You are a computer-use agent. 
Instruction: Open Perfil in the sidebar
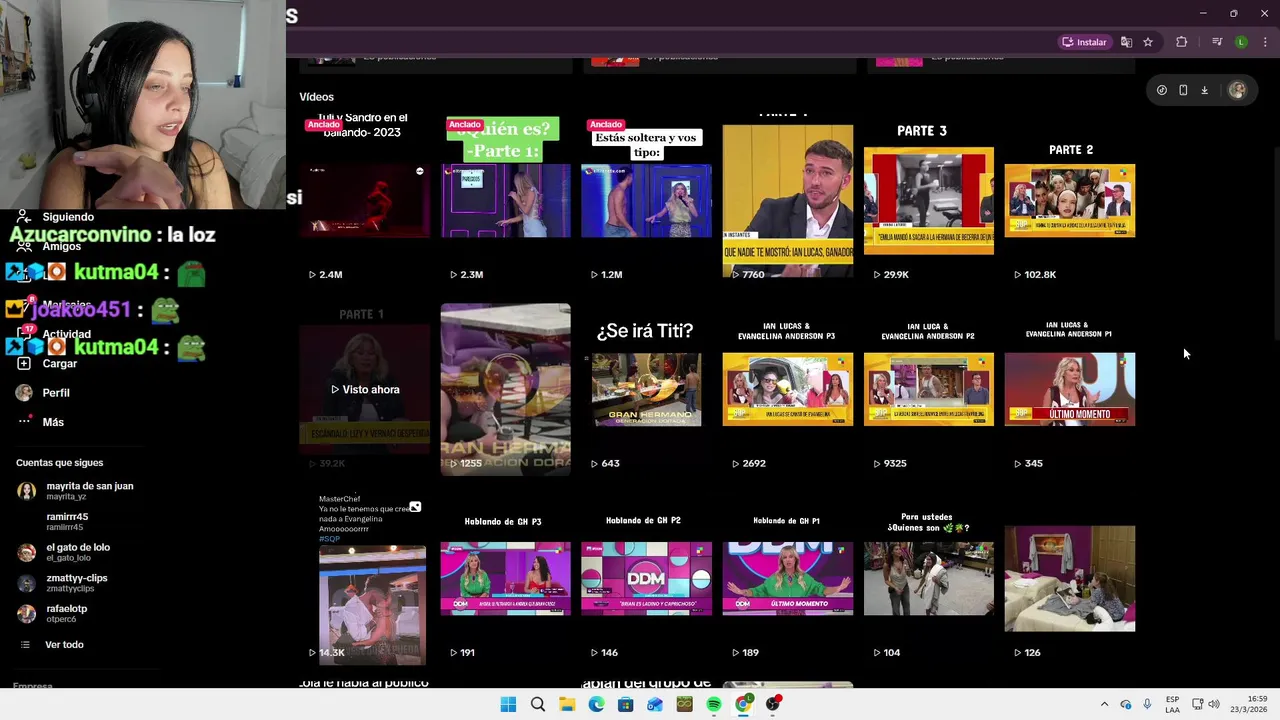tap(56, 393)
